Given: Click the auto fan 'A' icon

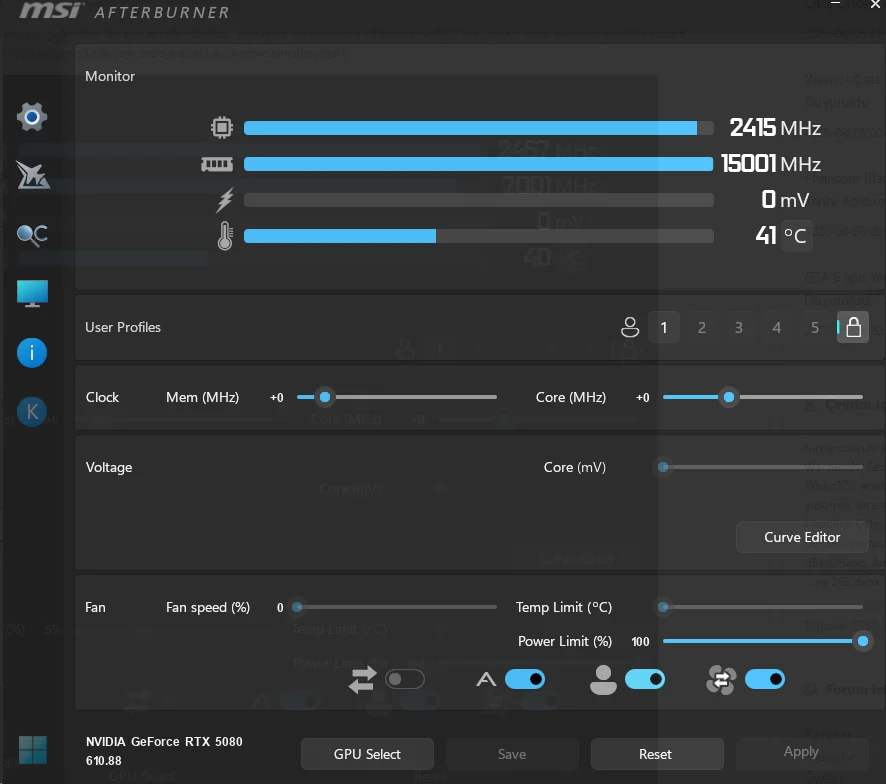Looking at the screenshot, I should (x=486, y=679).
